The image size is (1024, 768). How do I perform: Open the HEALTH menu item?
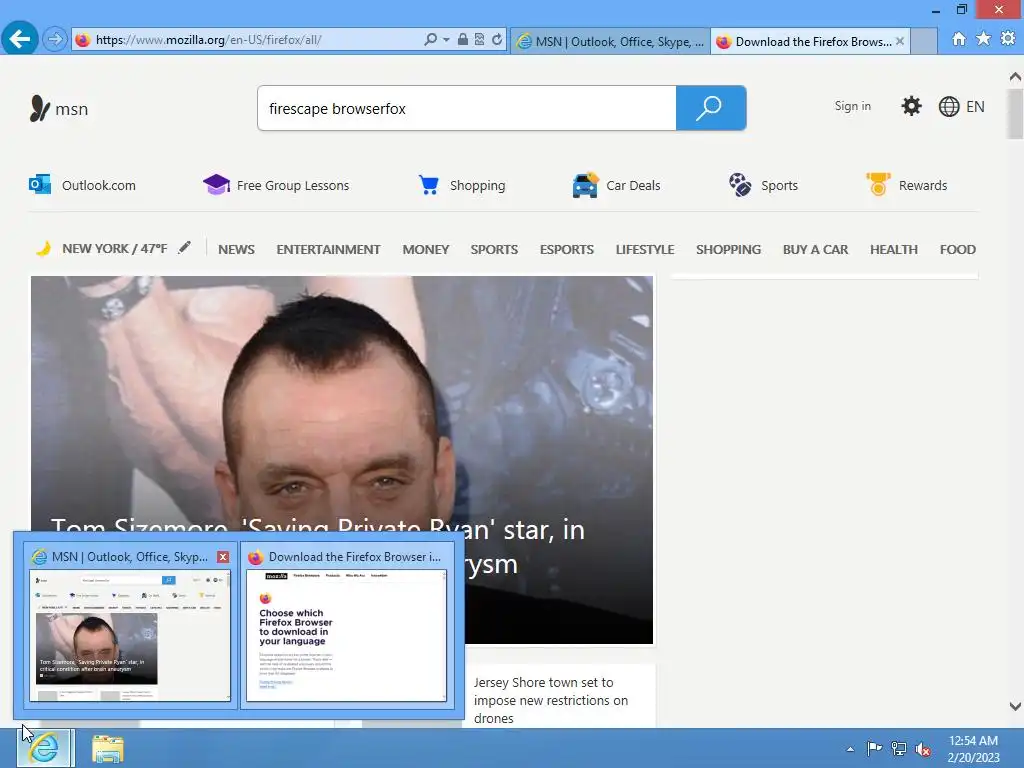(x=893, y=249)
